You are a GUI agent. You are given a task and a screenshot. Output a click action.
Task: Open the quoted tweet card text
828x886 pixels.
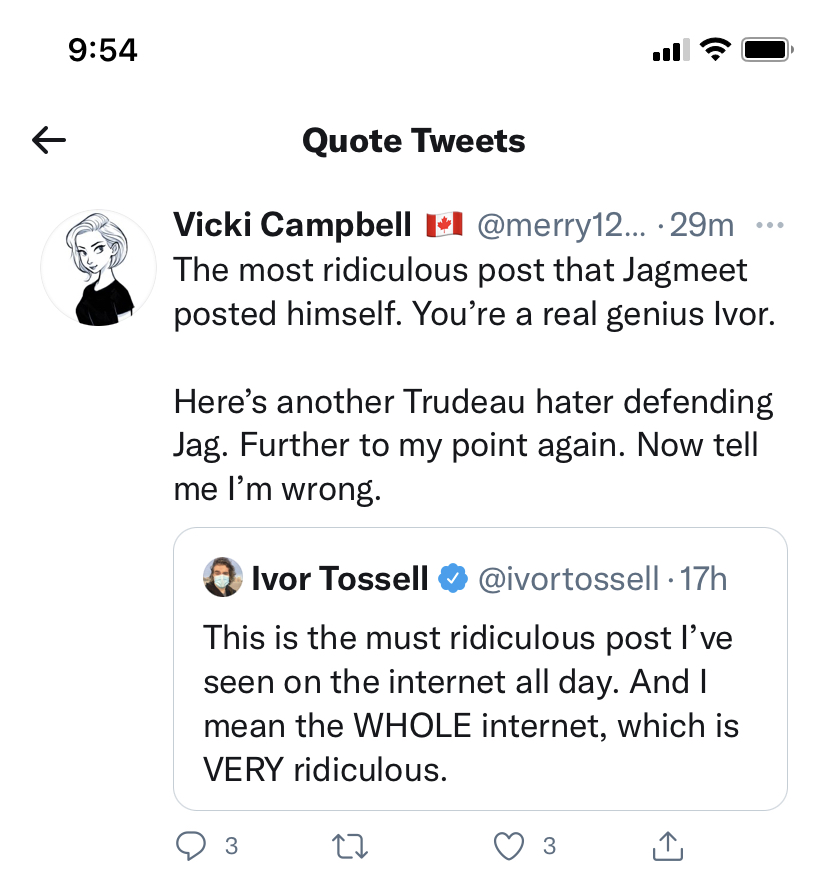click(470, 704)
